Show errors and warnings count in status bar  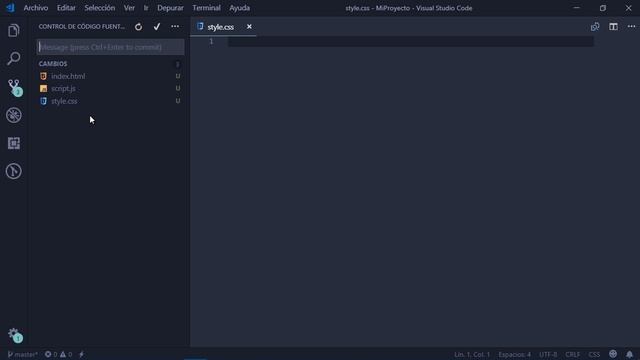pos(58,354)
